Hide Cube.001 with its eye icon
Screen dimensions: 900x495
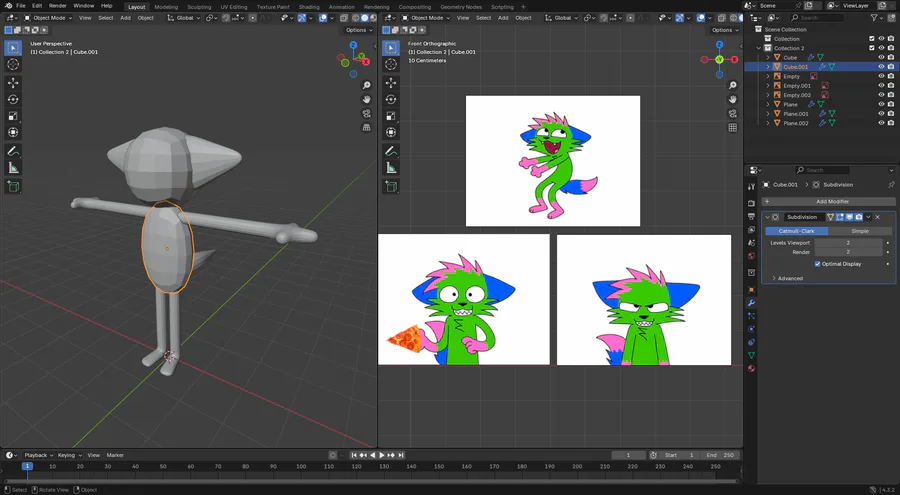881,67
